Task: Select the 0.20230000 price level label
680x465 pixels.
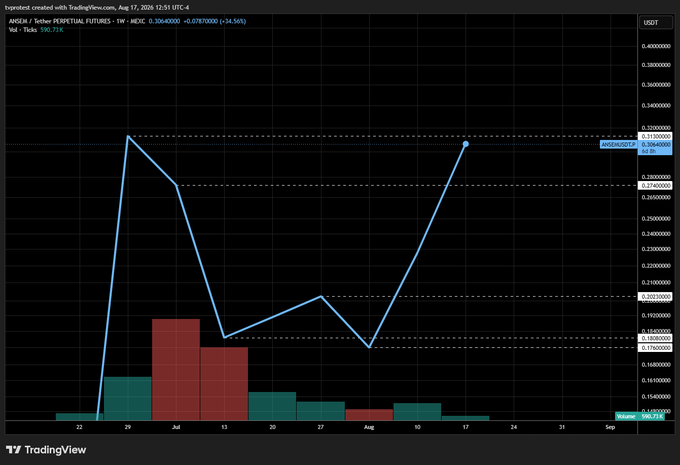Action: [656, 297]
